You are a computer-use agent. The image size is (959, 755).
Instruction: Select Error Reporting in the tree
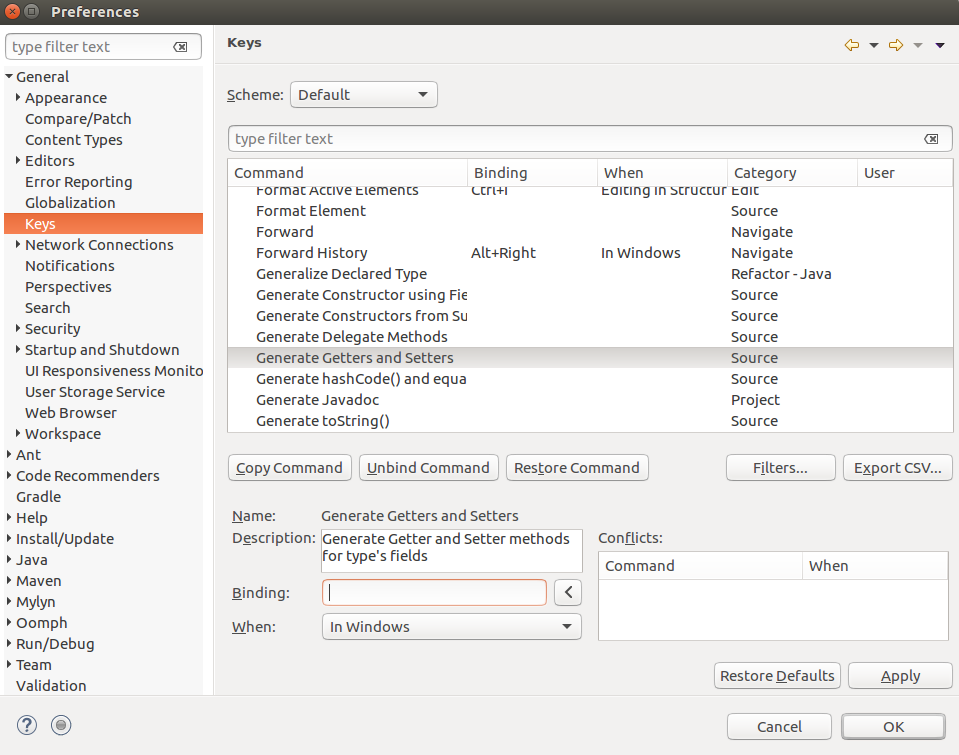(x=79, y=182)
